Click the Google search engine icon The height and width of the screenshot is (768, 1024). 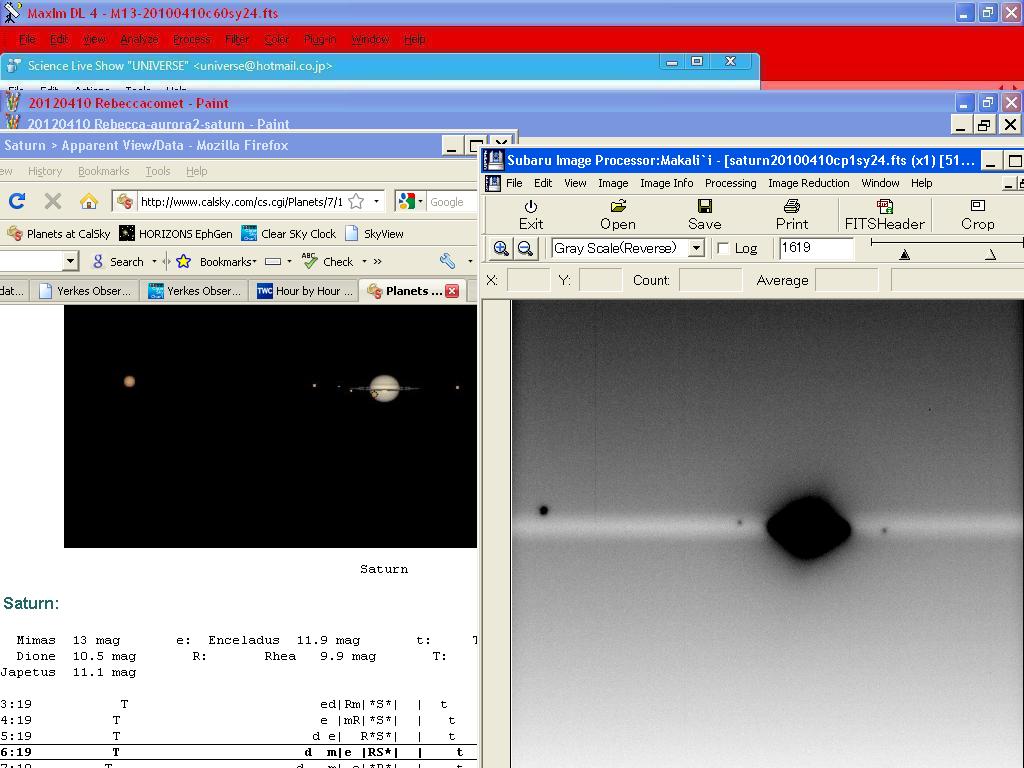coord(406,201)
